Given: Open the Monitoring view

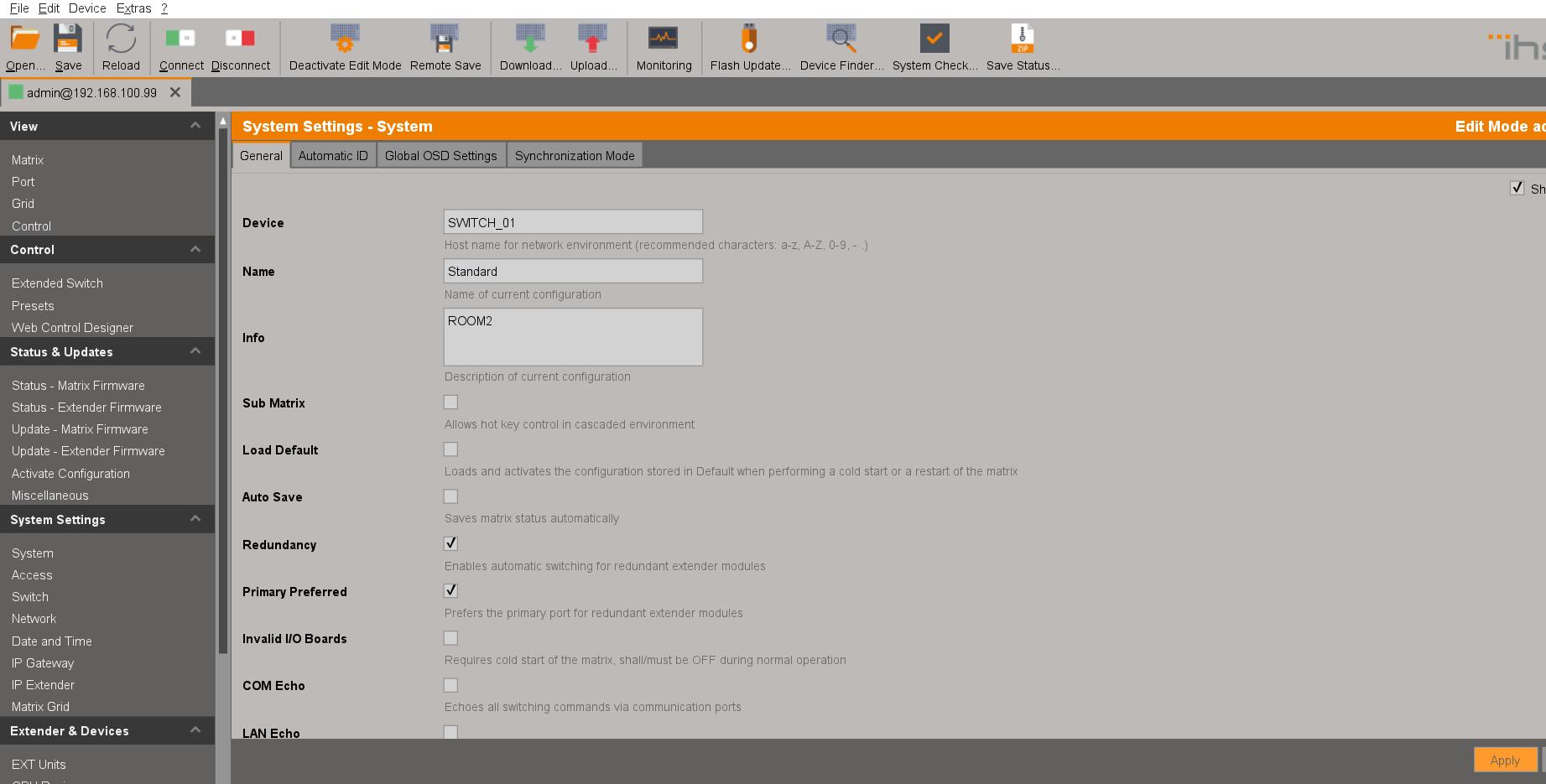Looking at the screenshot, I should [x=663, y=39].
